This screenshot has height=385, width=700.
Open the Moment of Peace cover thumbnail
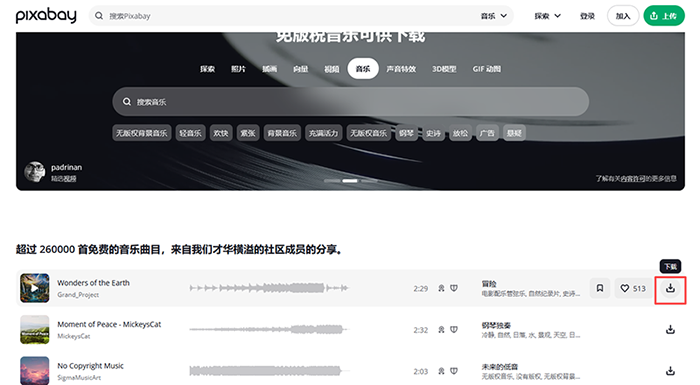click(x=35, y=330)
